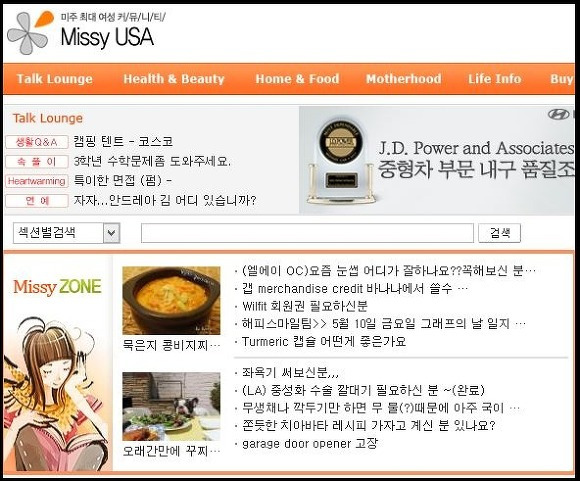The image size is (580, 481).
Task: Focus the search text field
Action: [x=307, y=233]
